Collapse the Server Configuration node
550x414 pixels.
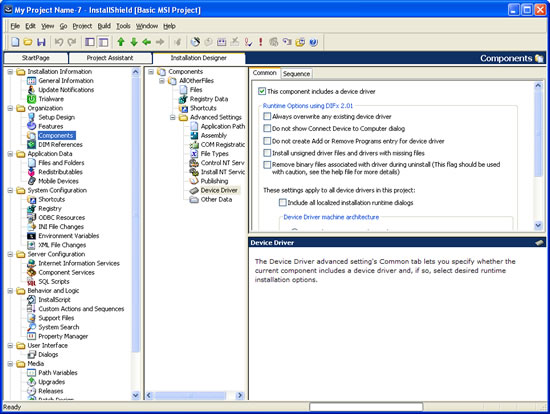point(10,254)
